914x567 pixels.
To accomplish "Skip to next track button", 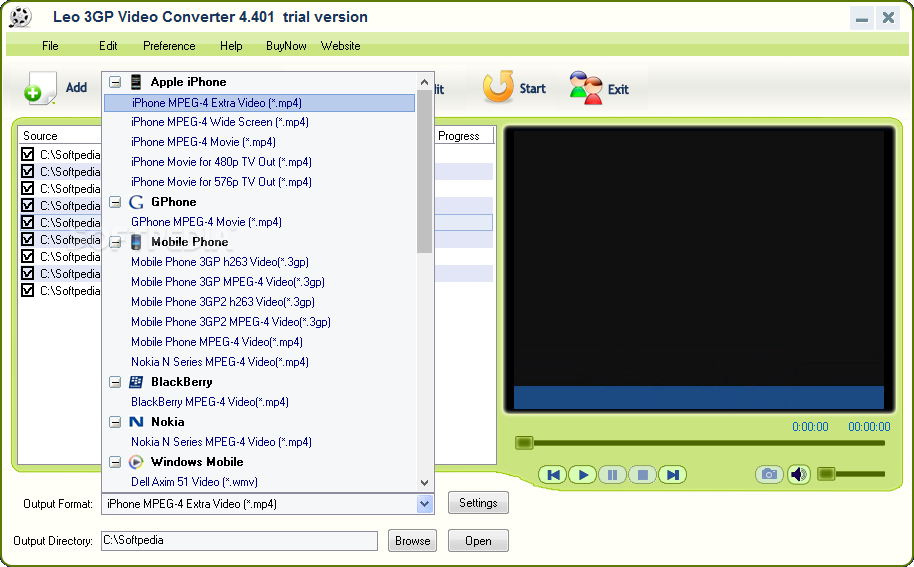I will click(x=672, y=475).
